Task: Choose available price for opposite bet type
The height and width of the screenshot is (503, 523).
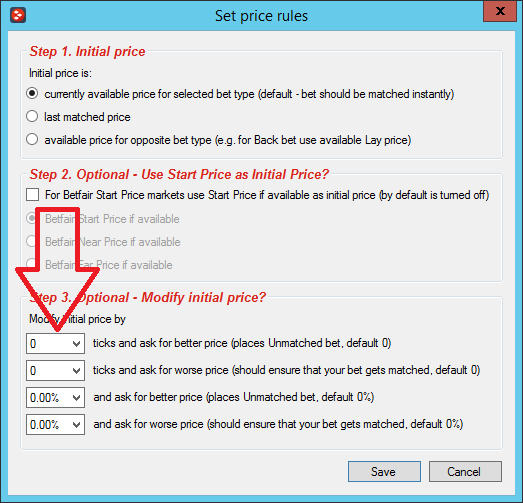Action: pyautogui.click(x=32, y=139)
